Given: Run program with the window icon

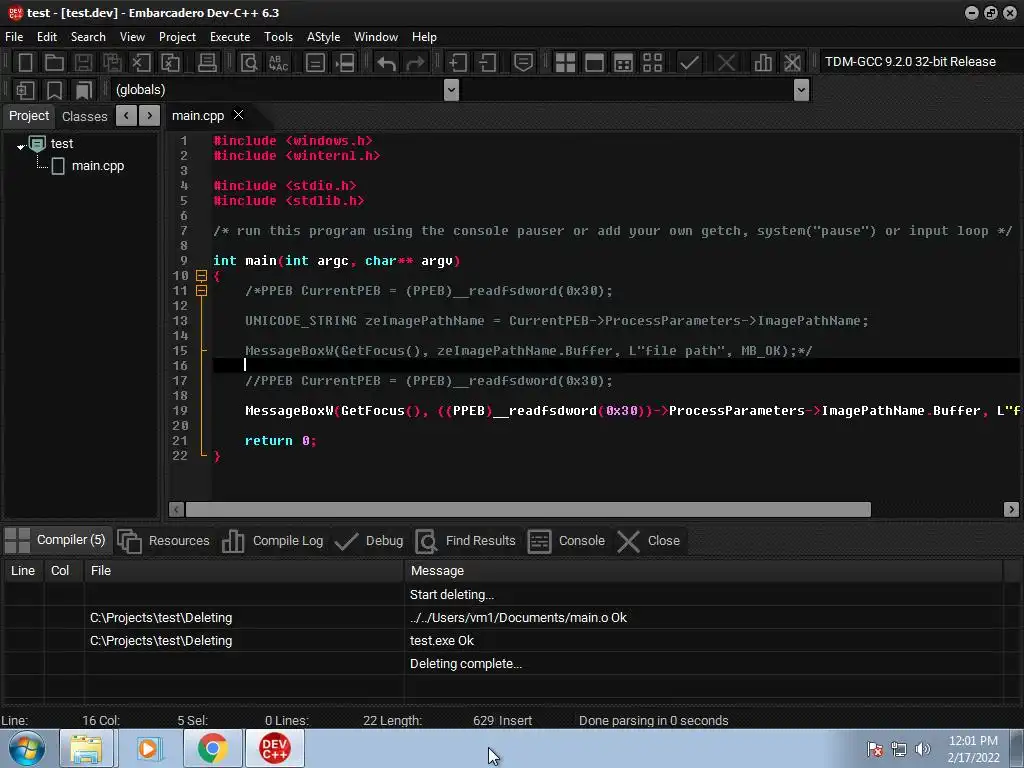Looking at the screenshot, I should [594, 63].
